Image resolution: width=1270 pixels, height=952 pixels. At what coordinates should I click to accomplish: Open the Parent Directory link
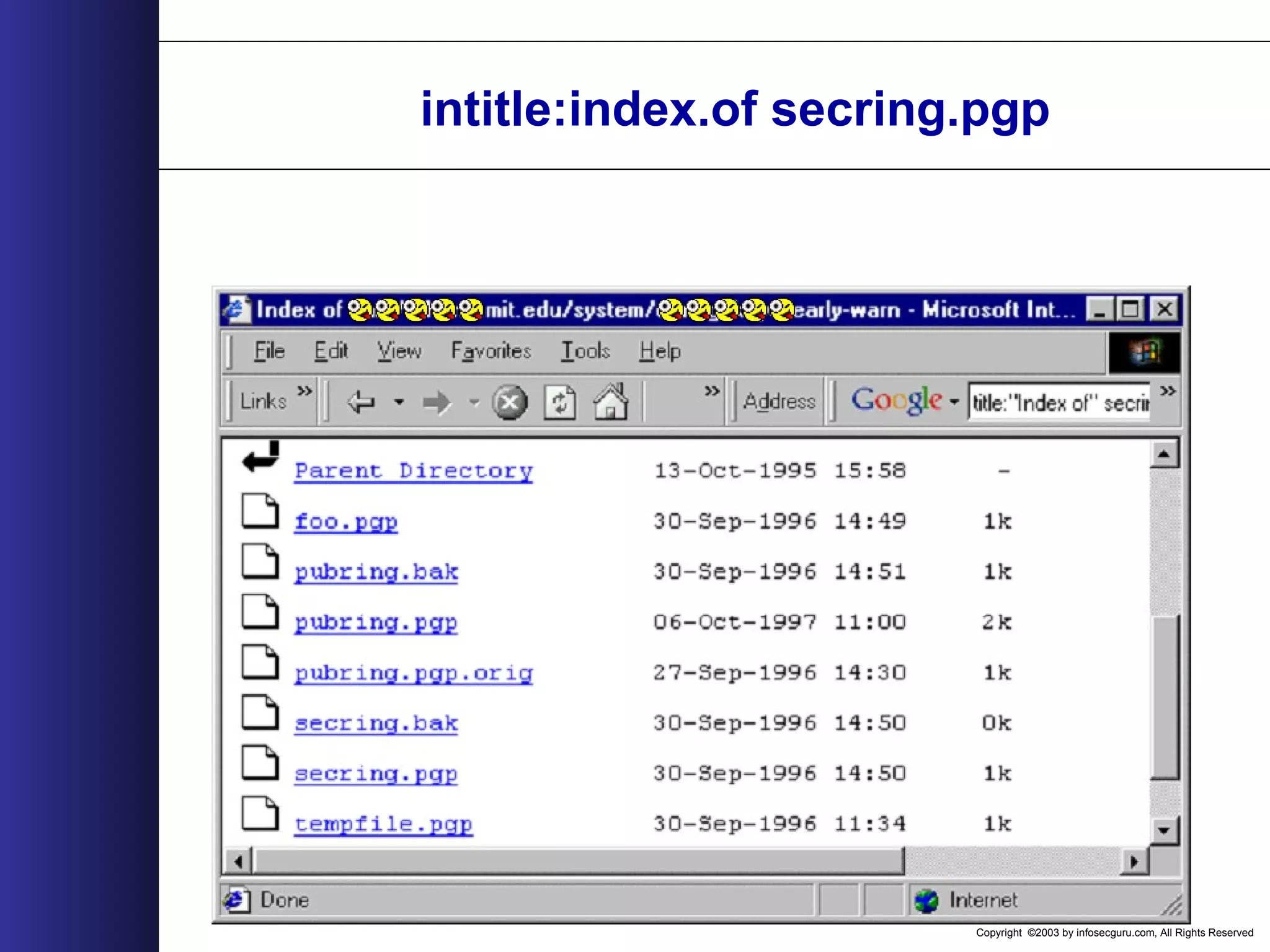pyautogui.click(x=414, y=471)
